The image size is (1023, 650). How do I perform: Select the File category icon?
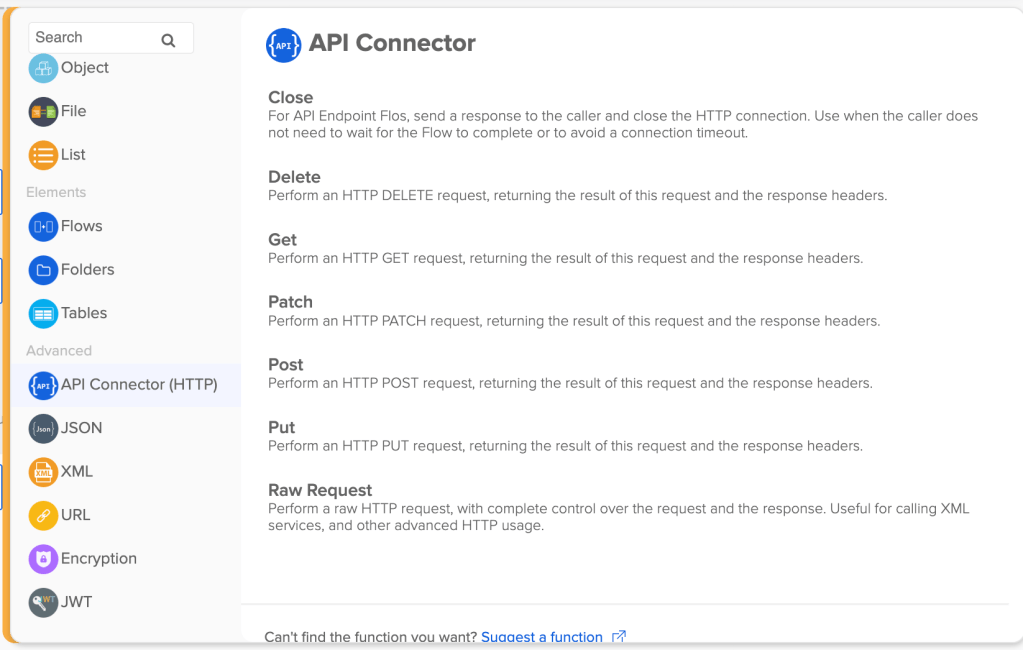click(43, 111)
